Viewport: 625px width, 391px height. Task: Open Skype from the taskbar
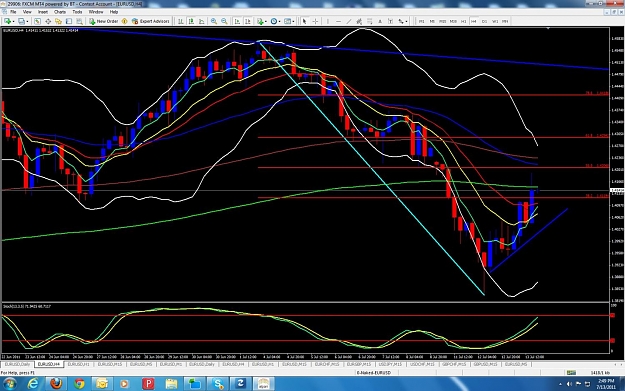pos(218,384)
